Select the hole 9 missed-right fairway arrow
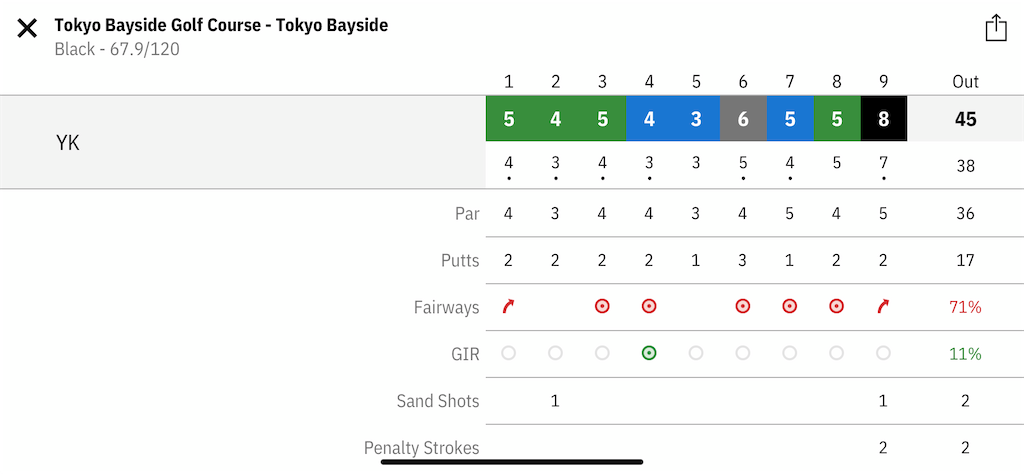 tap(883, 306)
